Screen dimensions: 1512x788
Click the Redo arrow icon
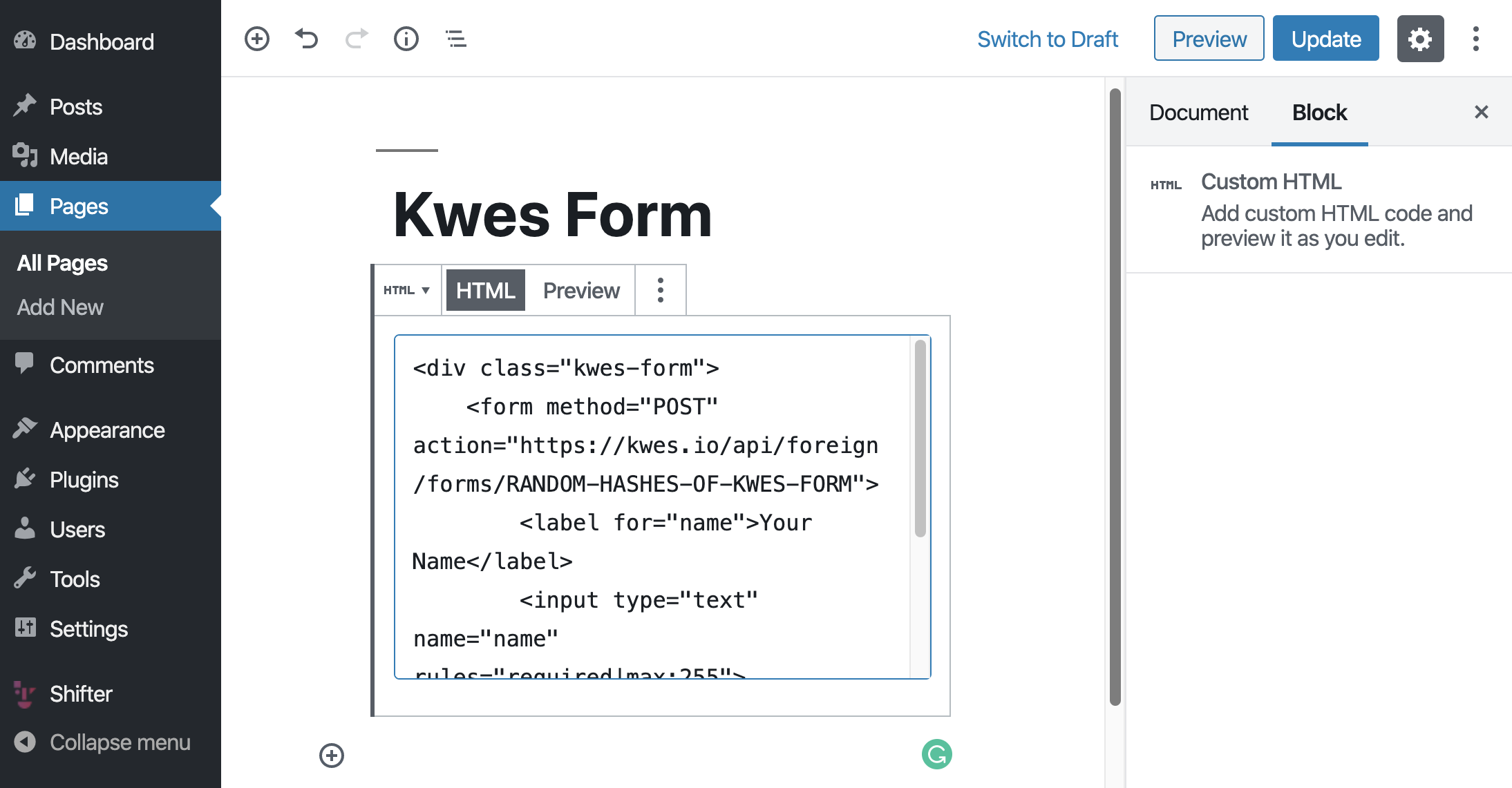pos(357,39)
